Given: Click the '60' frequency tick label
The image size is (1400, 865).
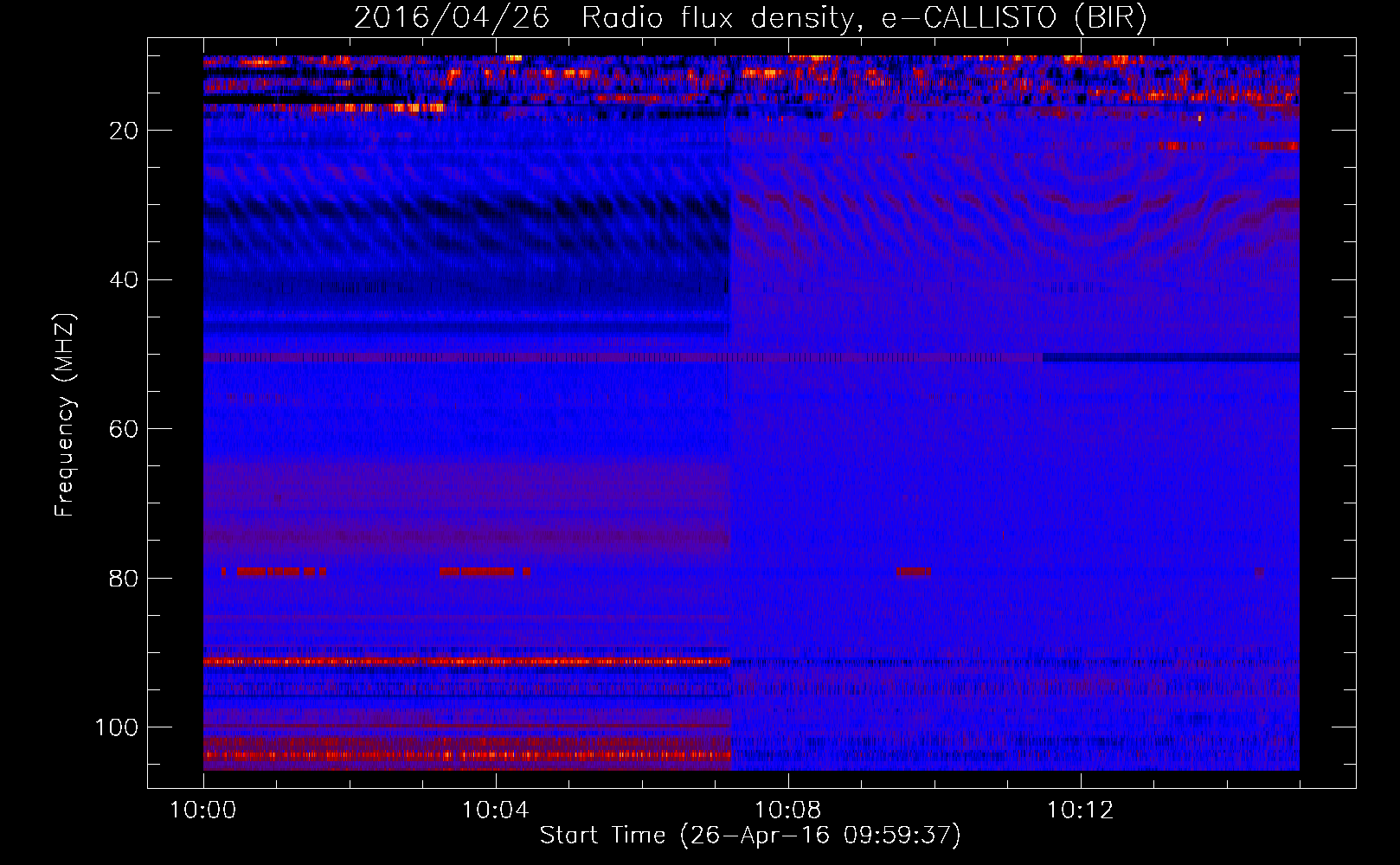Looking at the screenshot, I should click(x=125, y=429).
